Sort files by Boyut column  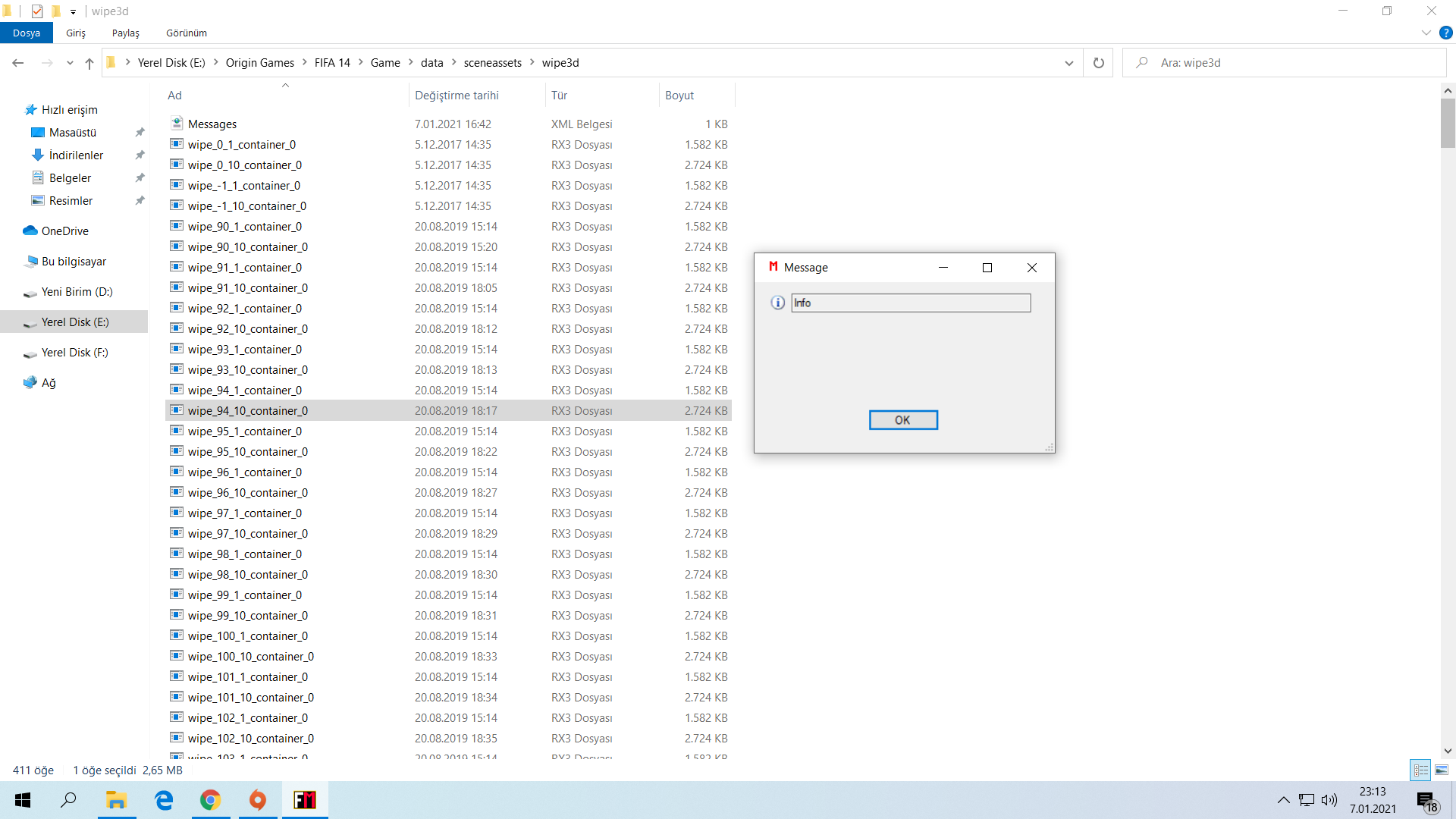click(679, 95)
